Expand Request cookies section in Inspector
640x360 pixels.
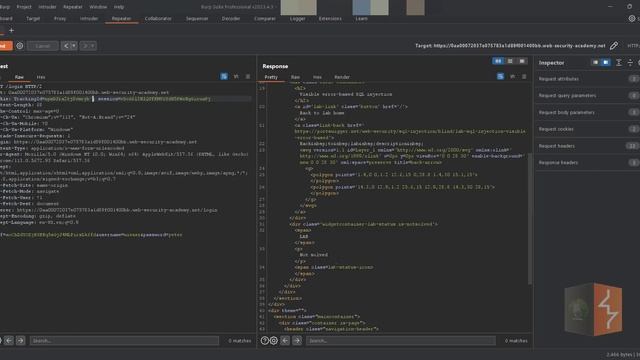point(588,129)
